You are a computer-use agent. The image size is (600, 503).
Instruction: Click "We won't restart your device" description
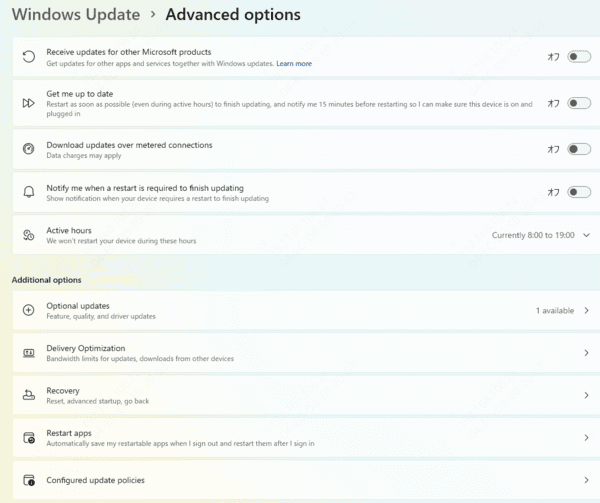click(121, 241)
